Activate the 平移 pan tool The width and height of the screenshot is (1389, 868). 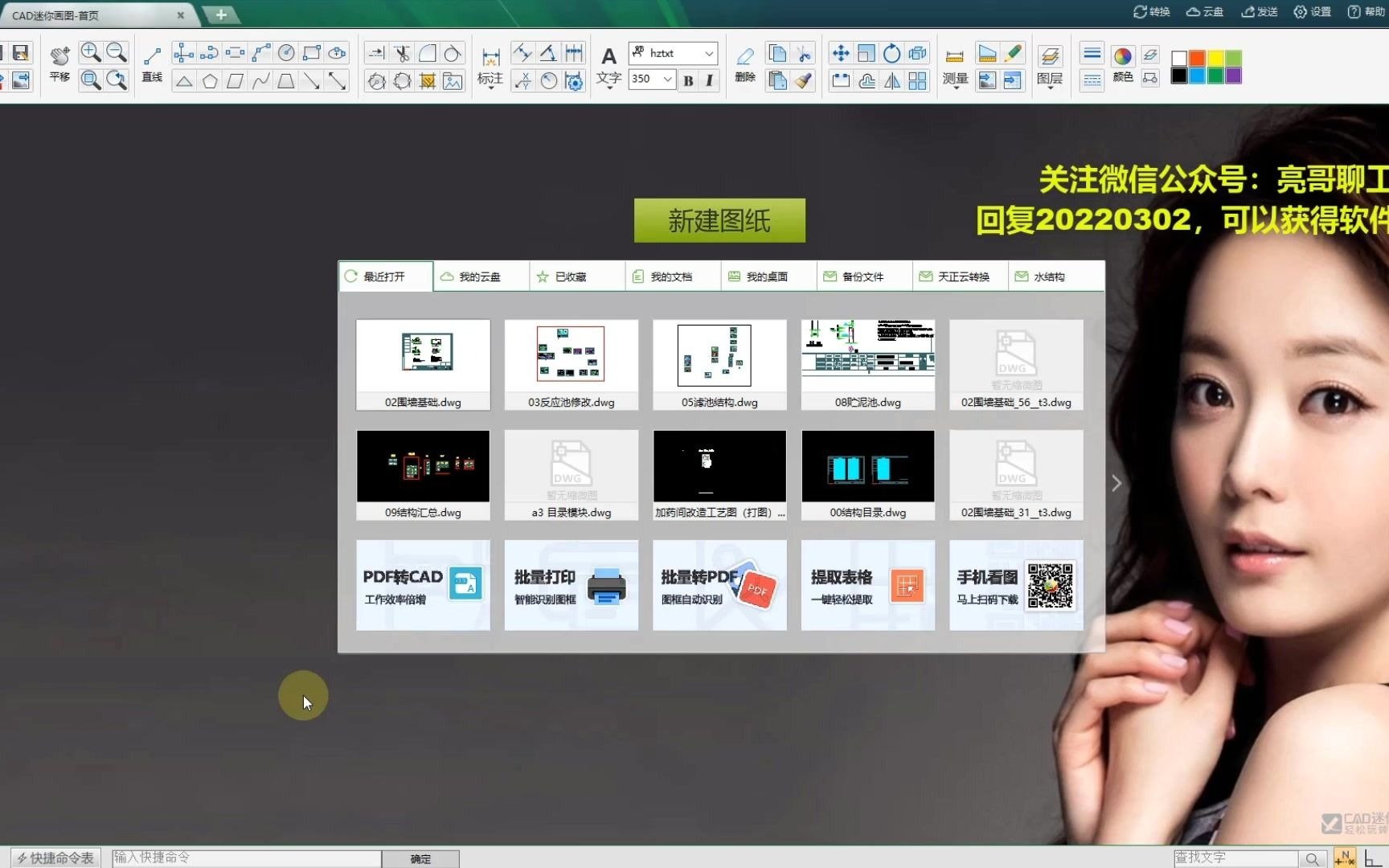tap(59, 64)
